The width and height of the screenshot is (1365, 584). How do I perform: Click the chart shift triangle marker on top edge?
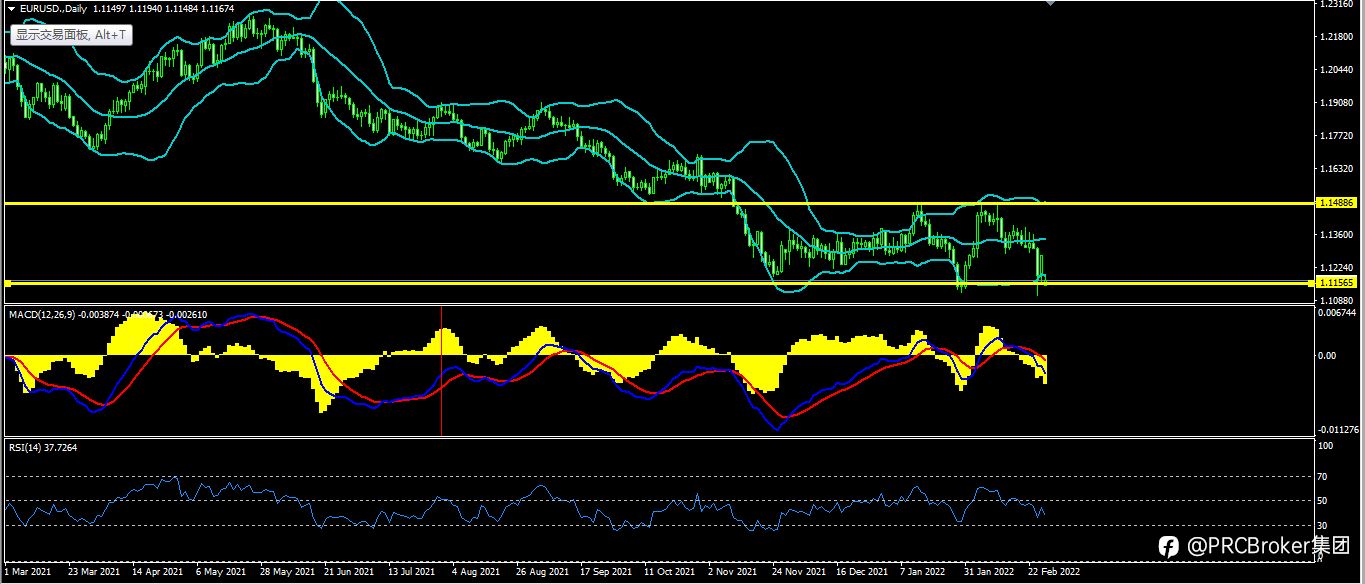click(1049, 3)
